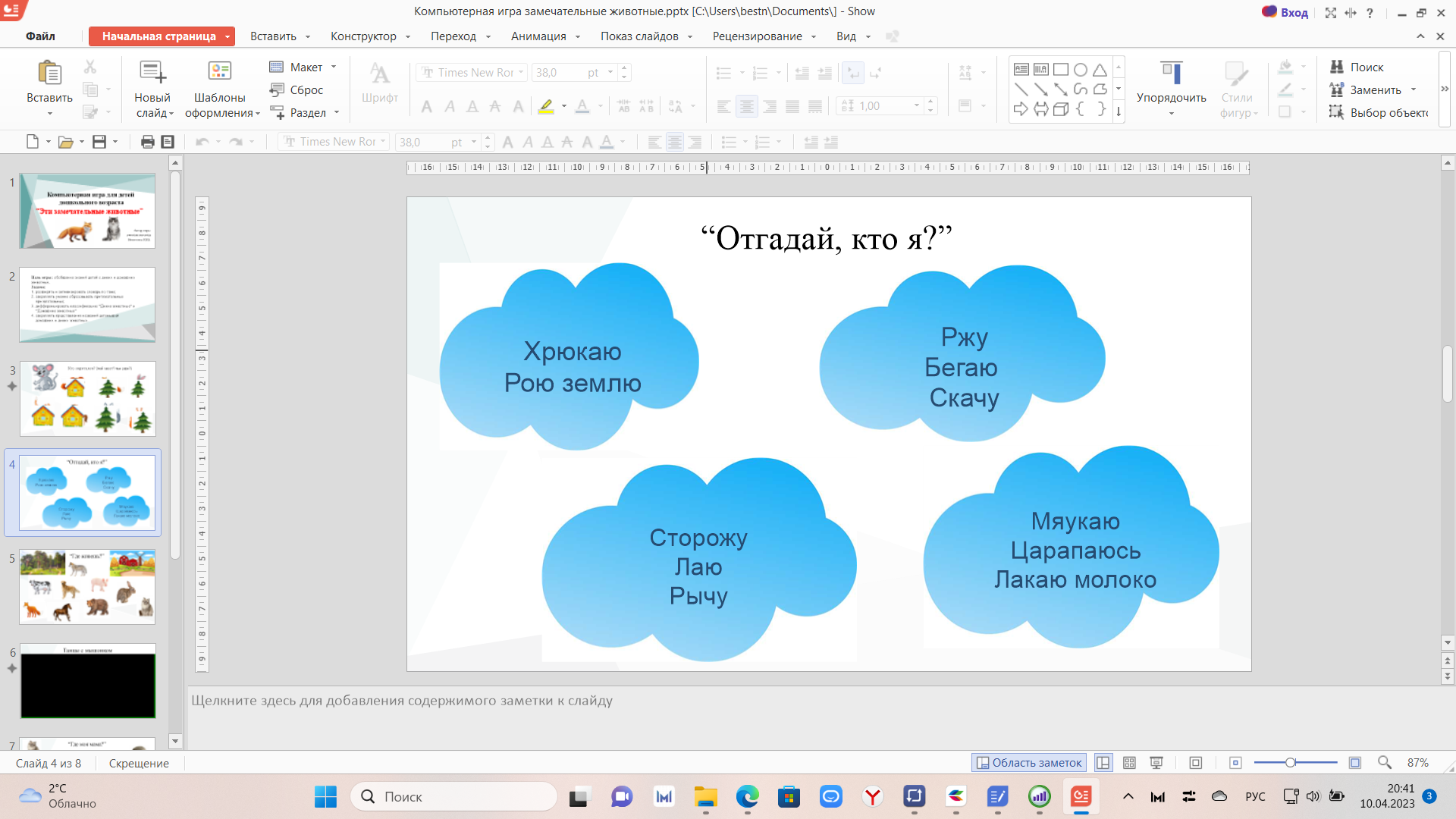
Task: Start slideshow from status bar icon
Action: (1156, 763)
